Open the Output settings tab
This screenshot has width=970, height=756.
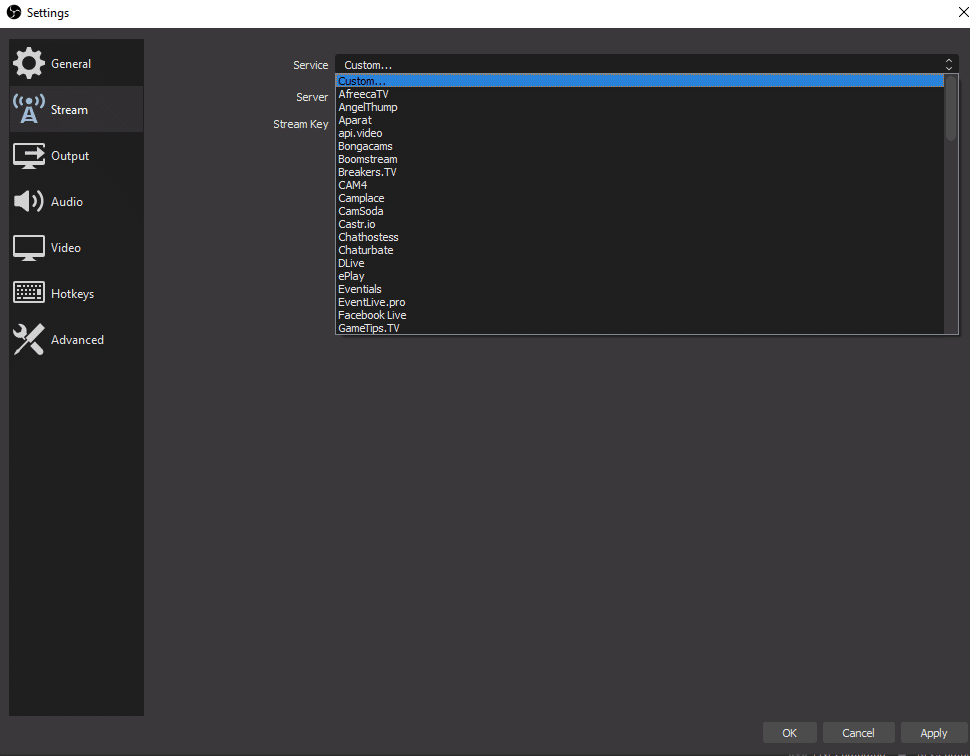click(77, 155)
